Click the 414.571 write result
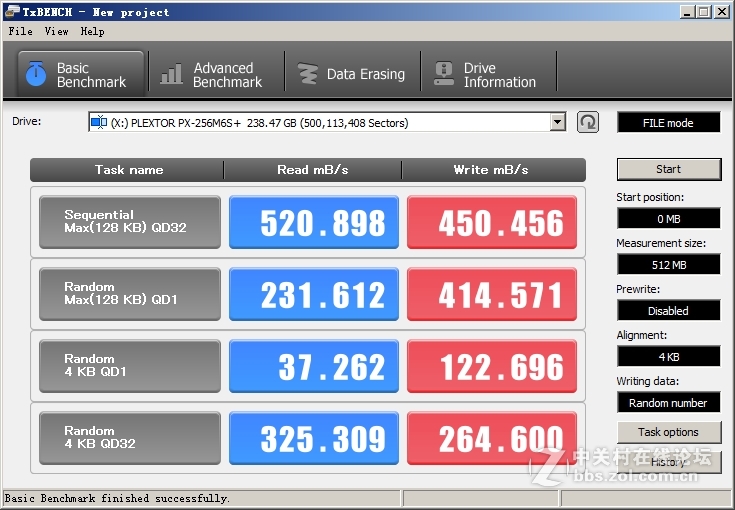Image resolution: width=735 pixels, height=510 pixels. point(492,294)
